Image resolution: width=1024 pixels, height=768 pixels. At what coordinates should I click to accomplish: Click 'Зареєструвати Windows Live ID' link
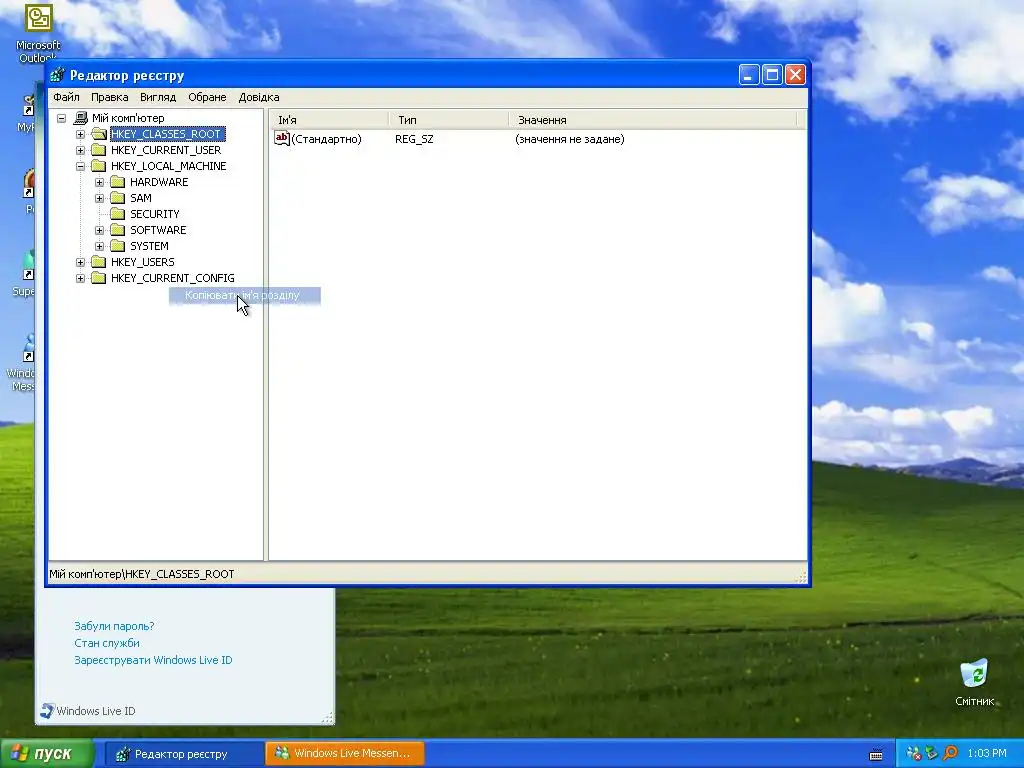(x=153, y=660)
